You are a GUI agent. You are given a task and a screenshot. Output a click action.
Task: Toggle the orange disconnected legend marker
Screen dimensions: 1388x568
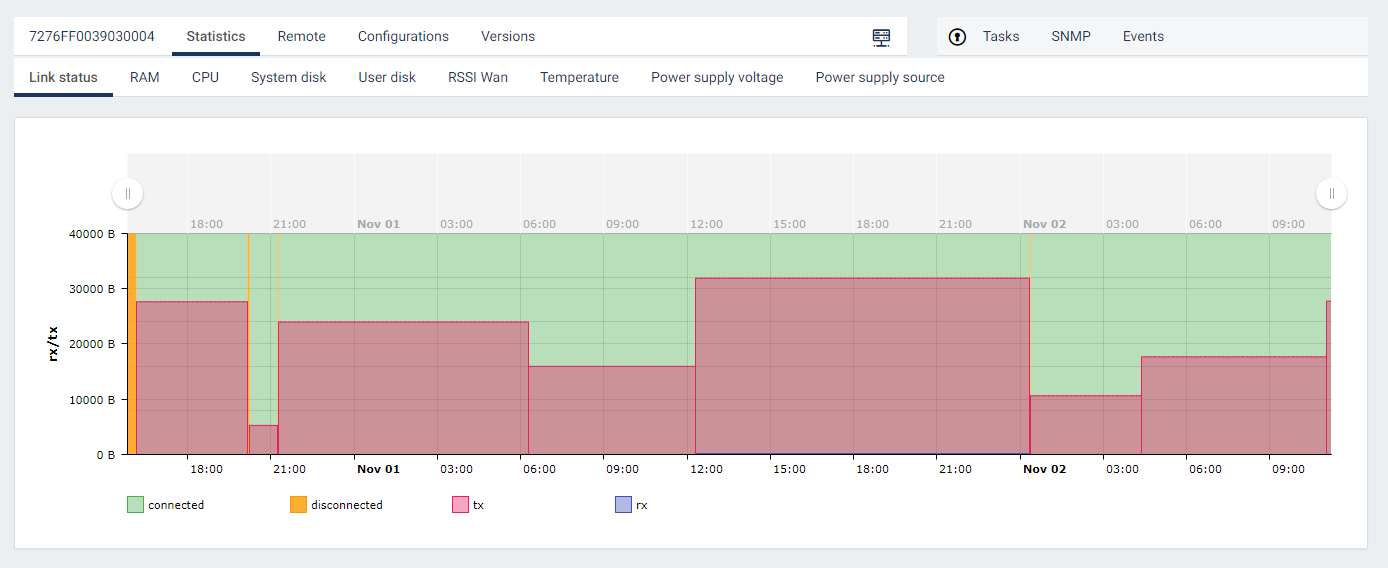coord(298,505)
